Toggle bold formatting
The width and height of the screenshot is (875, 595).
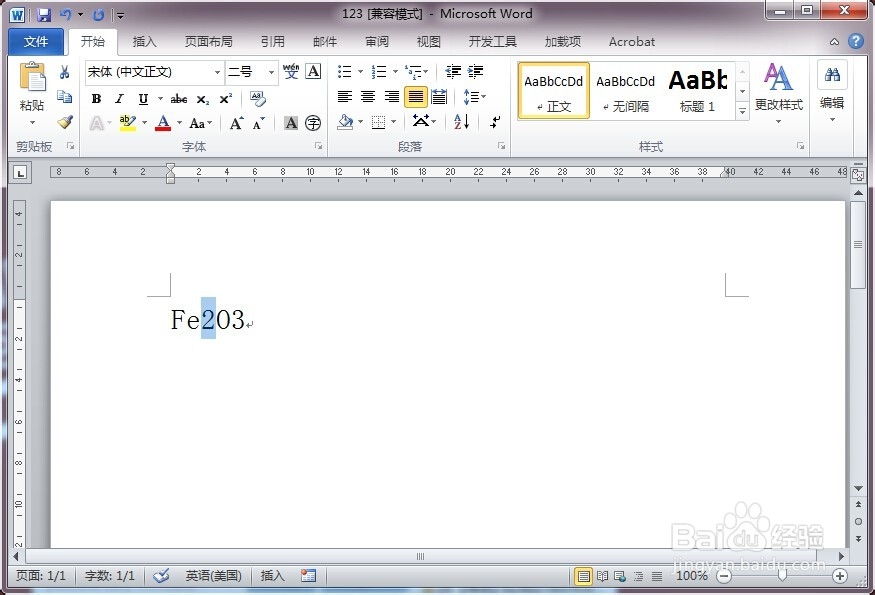(x=96, y=99)
